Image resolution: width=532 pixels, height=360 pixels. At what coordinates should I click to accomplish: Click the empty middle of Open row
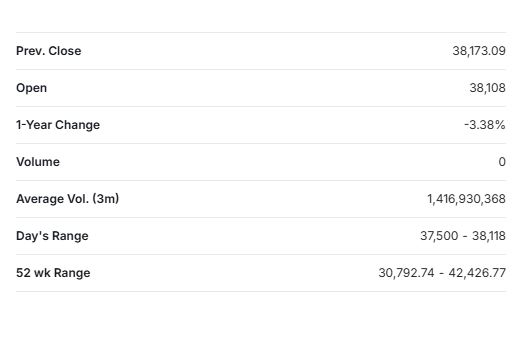[261, 88]
